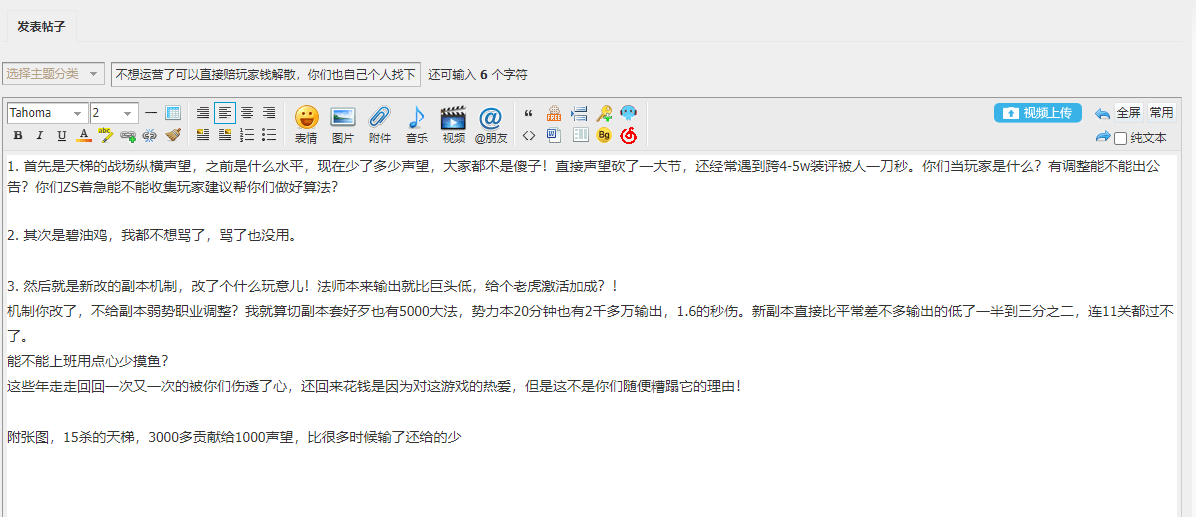This screenshot has width=1196, height=517.
Task: Mention a friend with @朋友
Action: (490, 124)
